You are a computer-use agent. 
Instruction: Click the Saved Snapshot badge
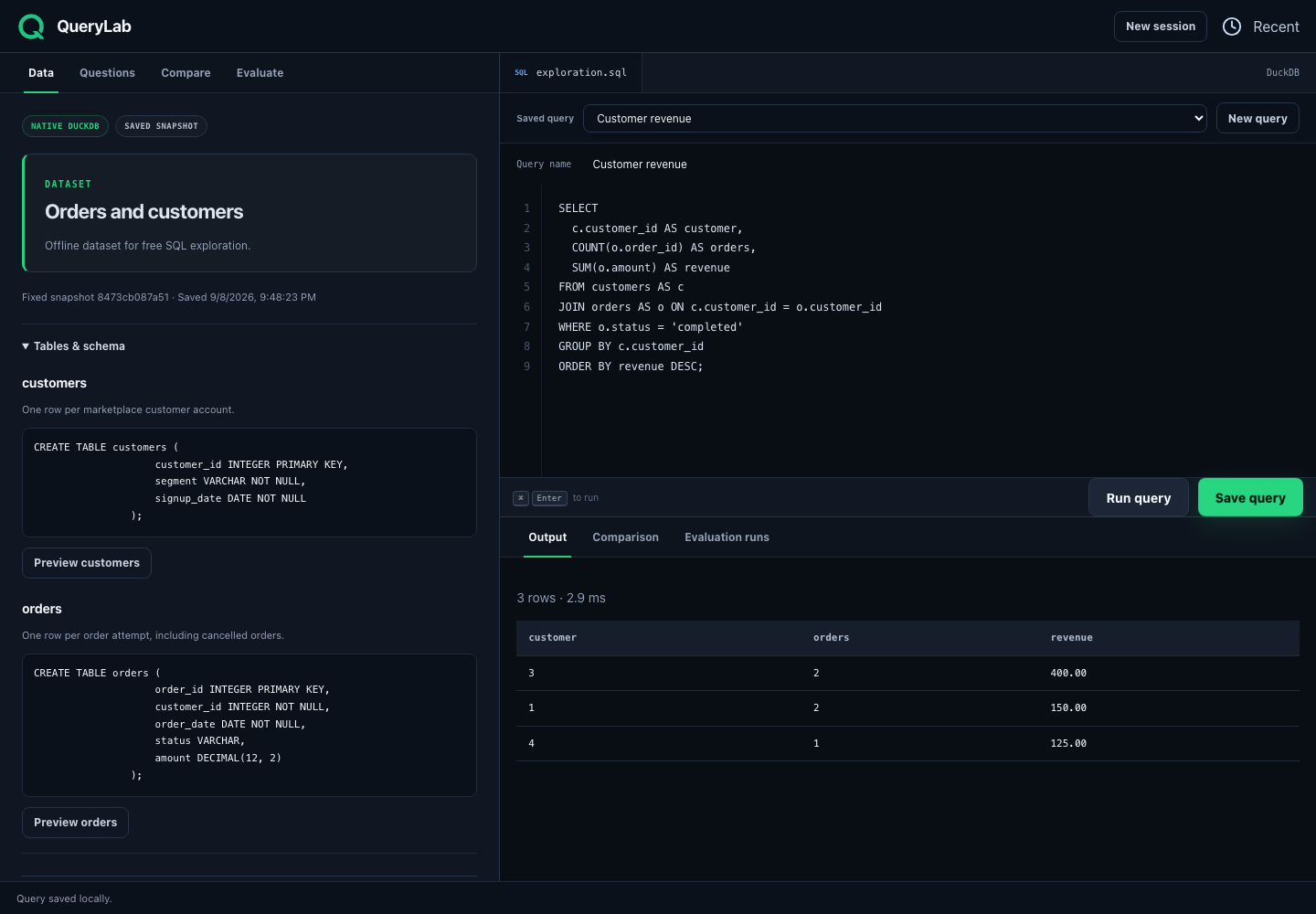161,126
